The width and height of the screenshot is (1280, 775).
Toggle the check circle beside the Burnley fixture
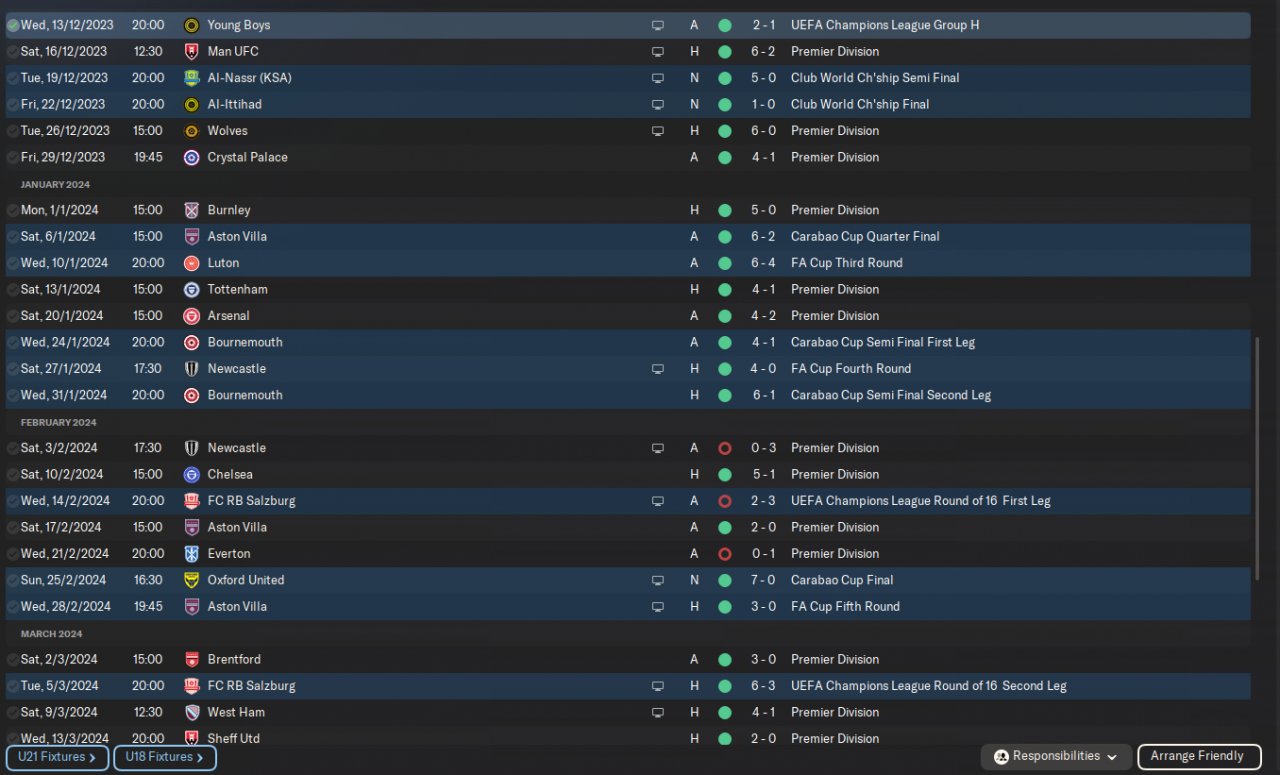click(13, 211)
